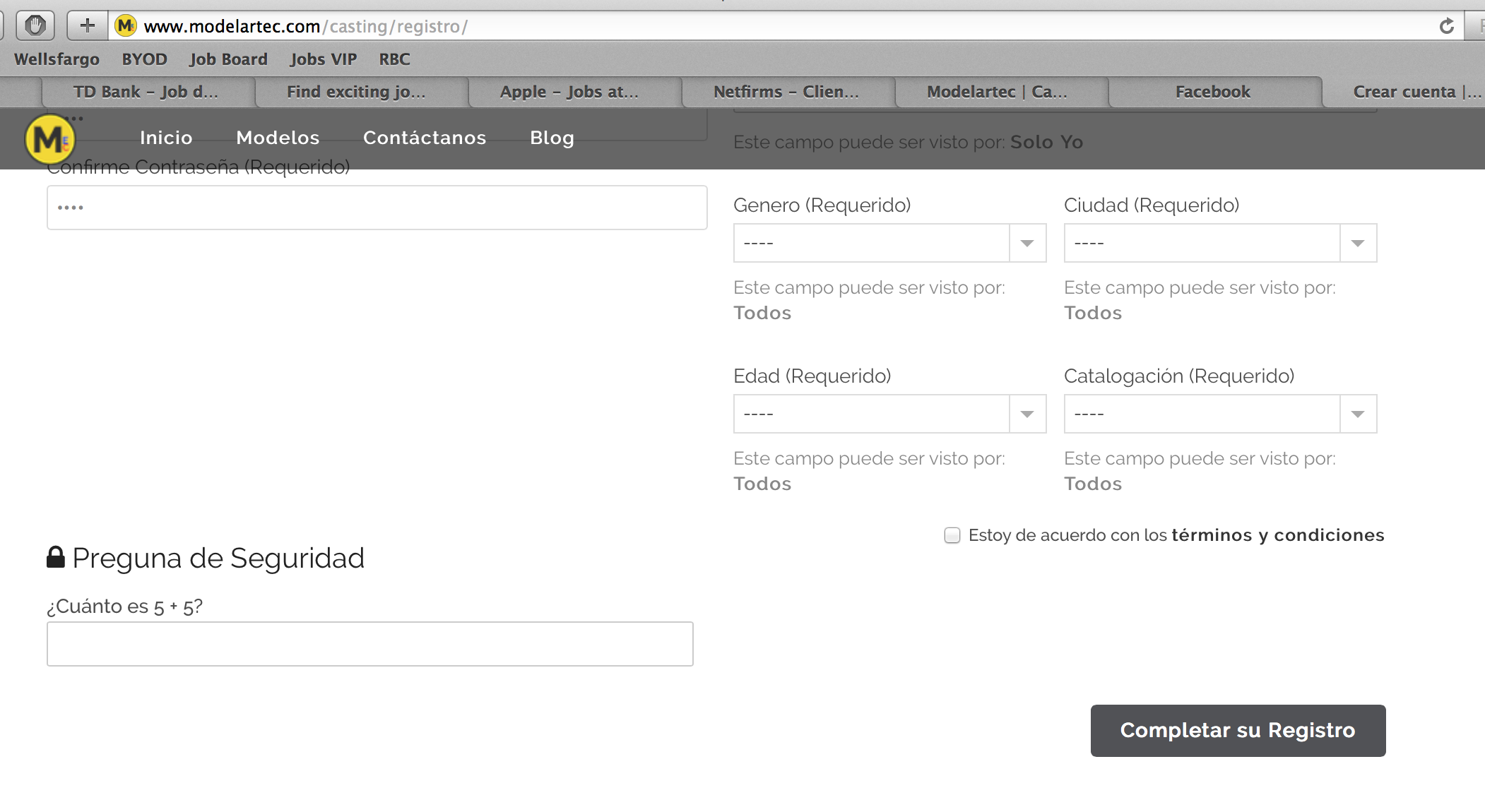Open the términos y condiciones link

coord(1277,535)
